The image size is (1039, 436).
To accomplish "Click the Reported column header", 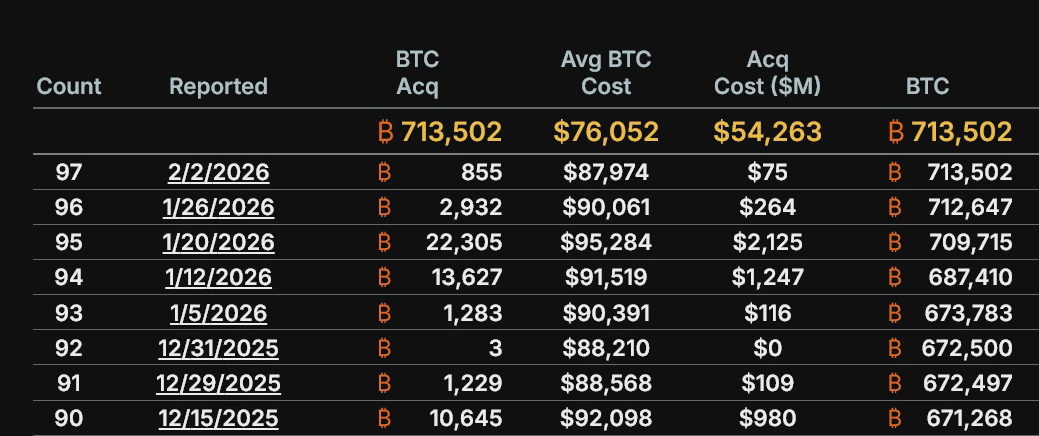I will pos(218,86).
